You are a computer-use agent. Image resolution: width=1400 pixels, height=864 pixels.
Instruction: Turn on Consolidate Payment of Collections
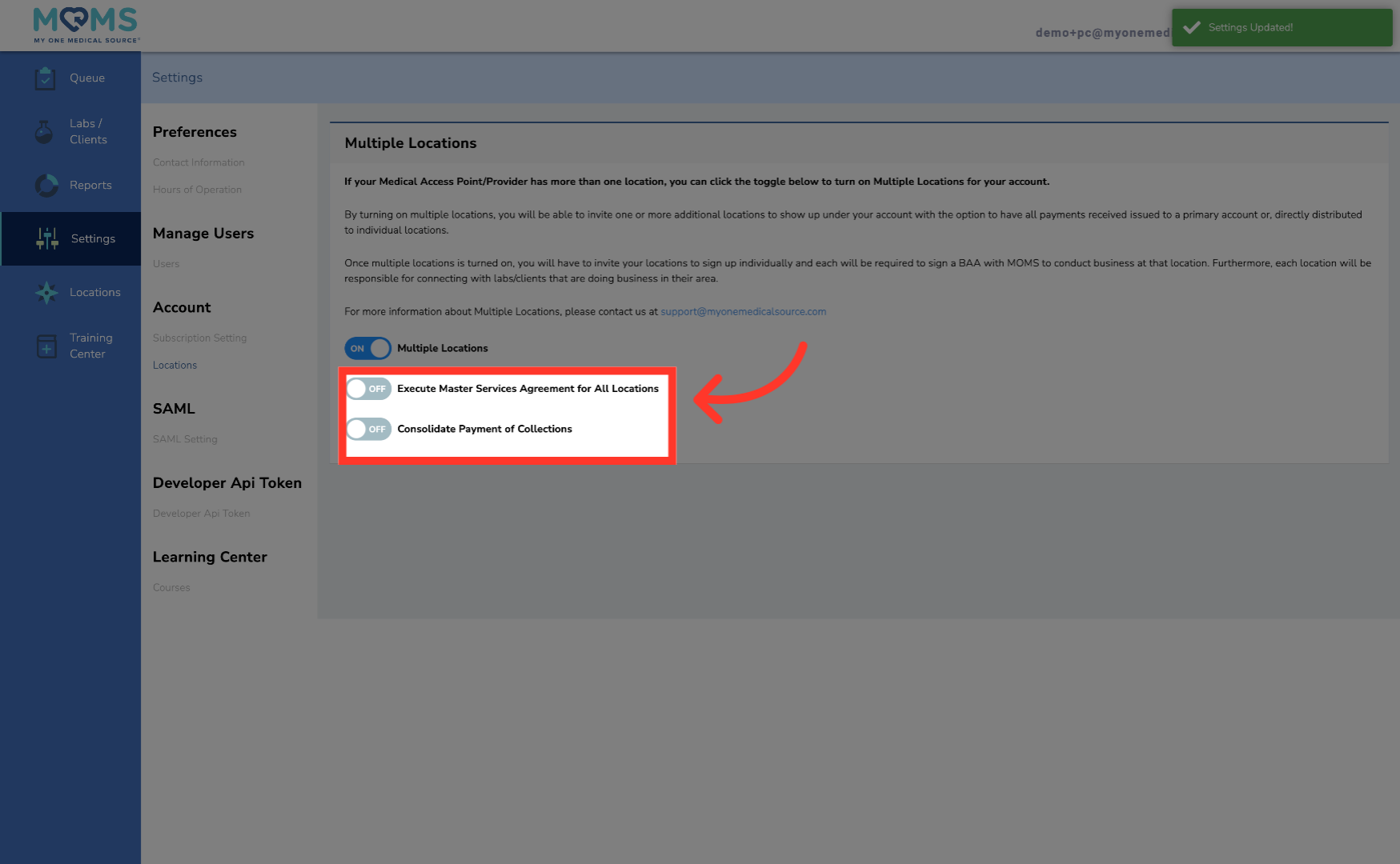(368, 429)
